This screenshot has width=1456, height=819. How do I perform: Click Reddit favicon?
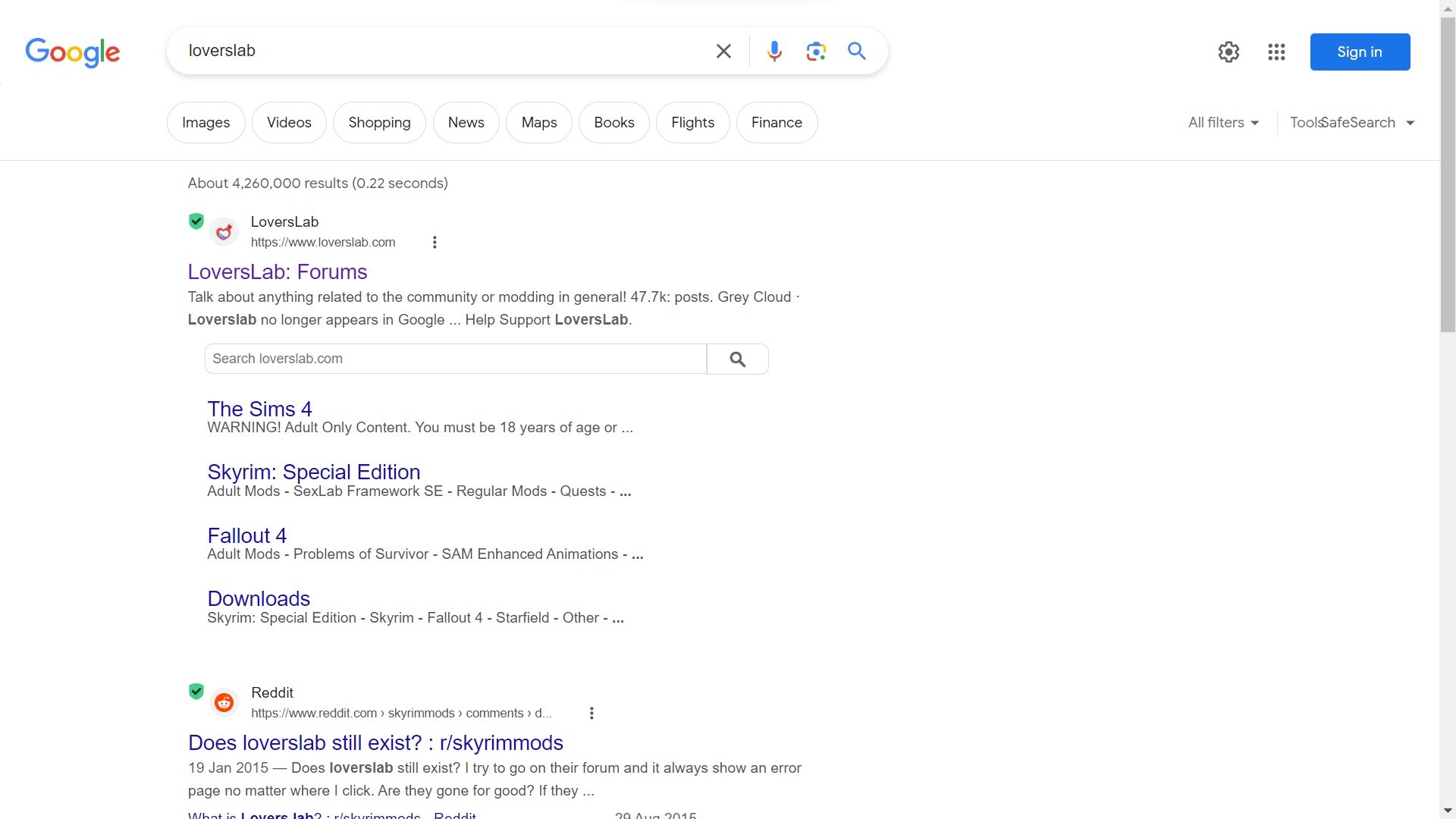pyautogui.click(x=224, y=702)
